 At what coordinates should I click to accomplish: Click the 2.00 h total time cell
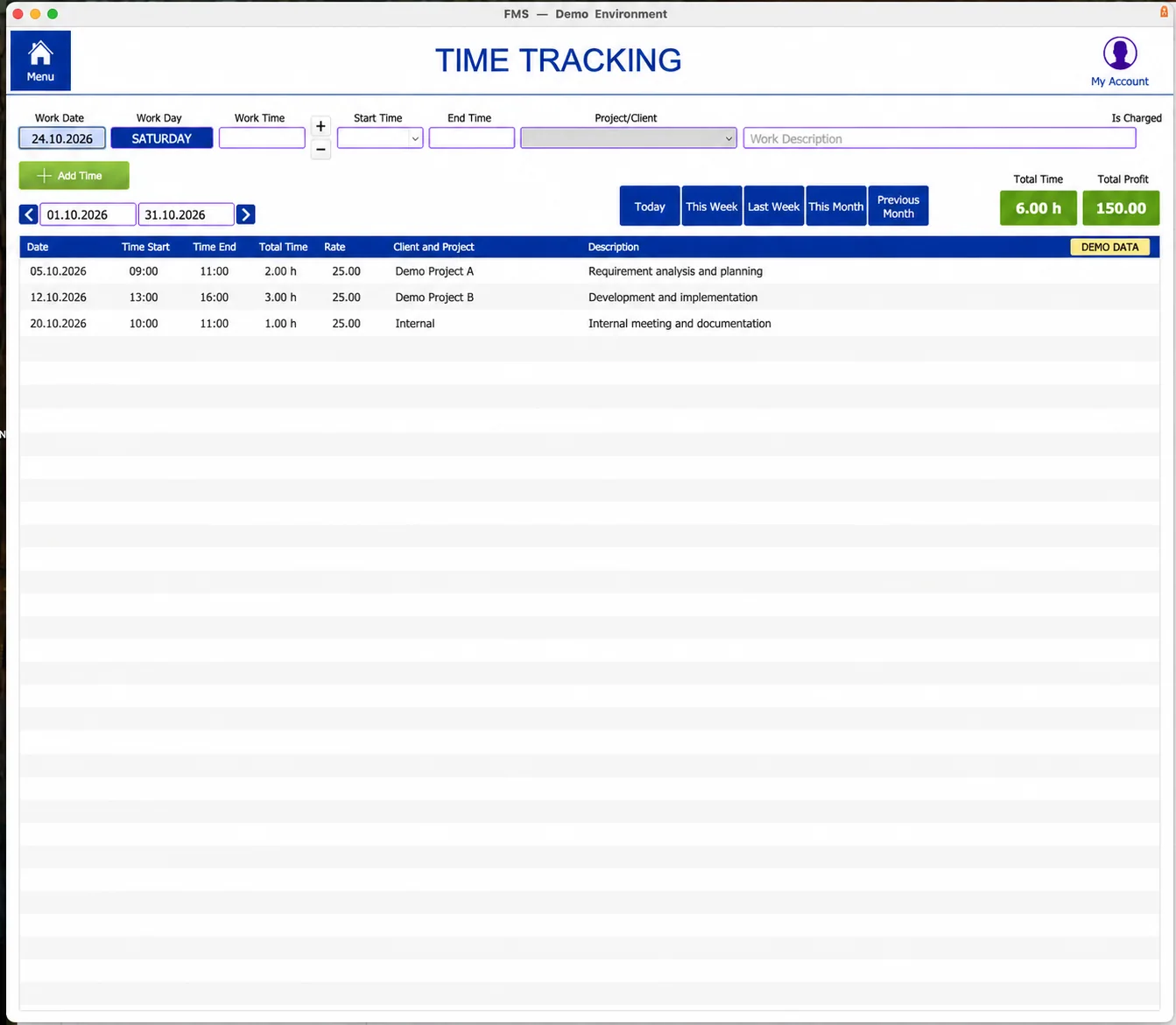(280, 271)
